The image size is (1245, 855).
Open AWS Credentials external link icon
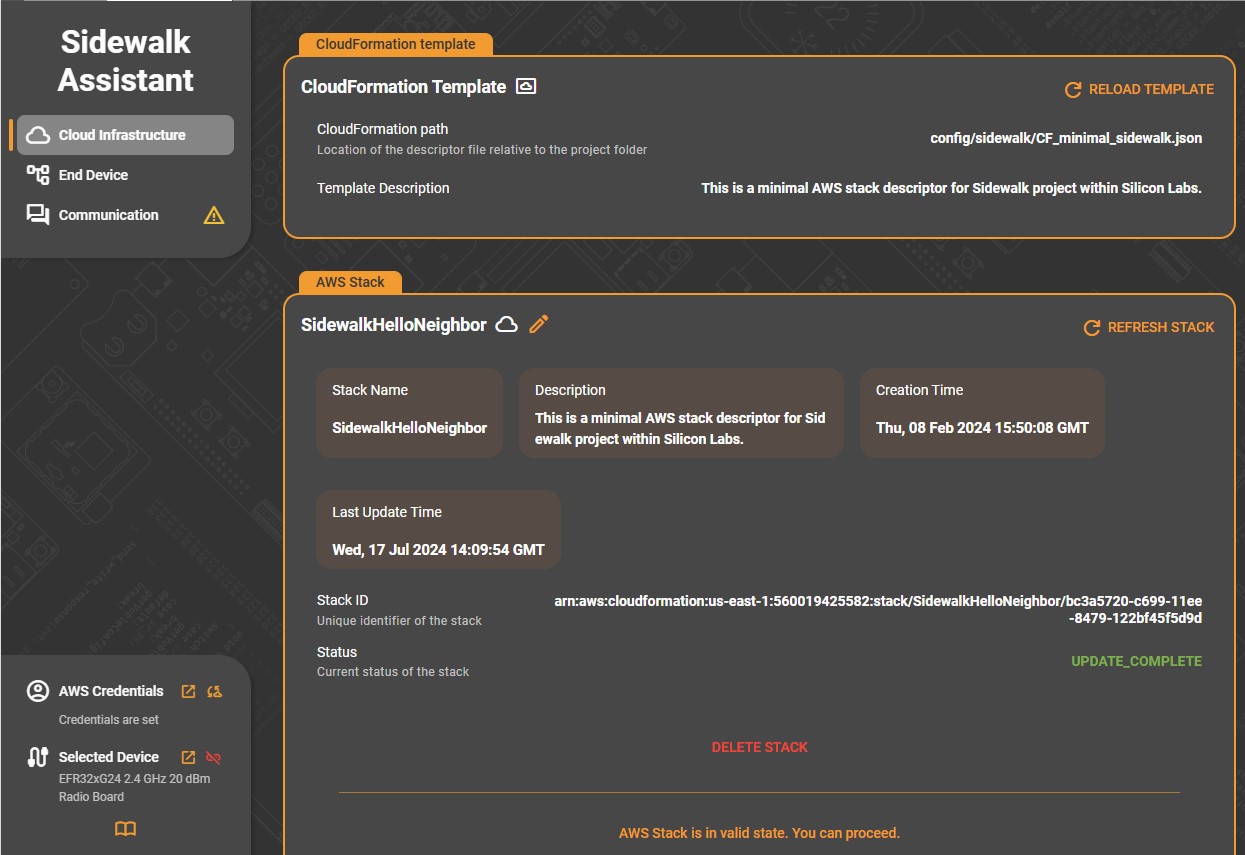coord(188,691)
